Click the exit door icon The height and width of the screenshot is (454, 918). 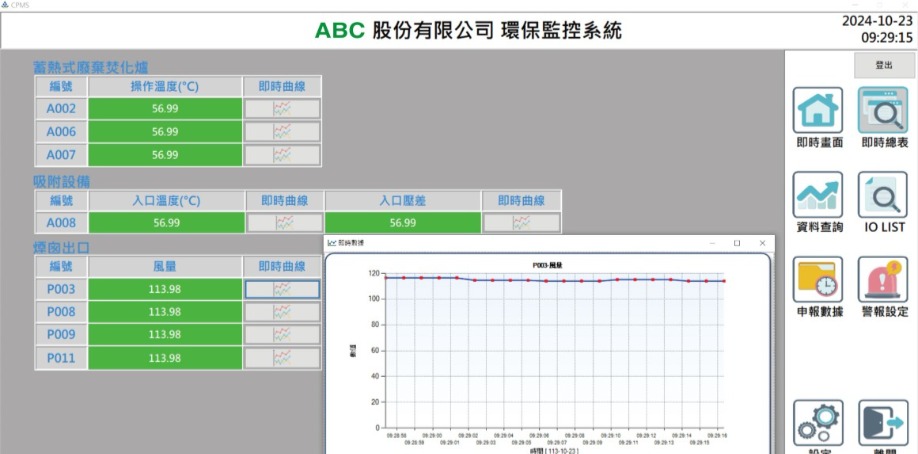(882, 423)
